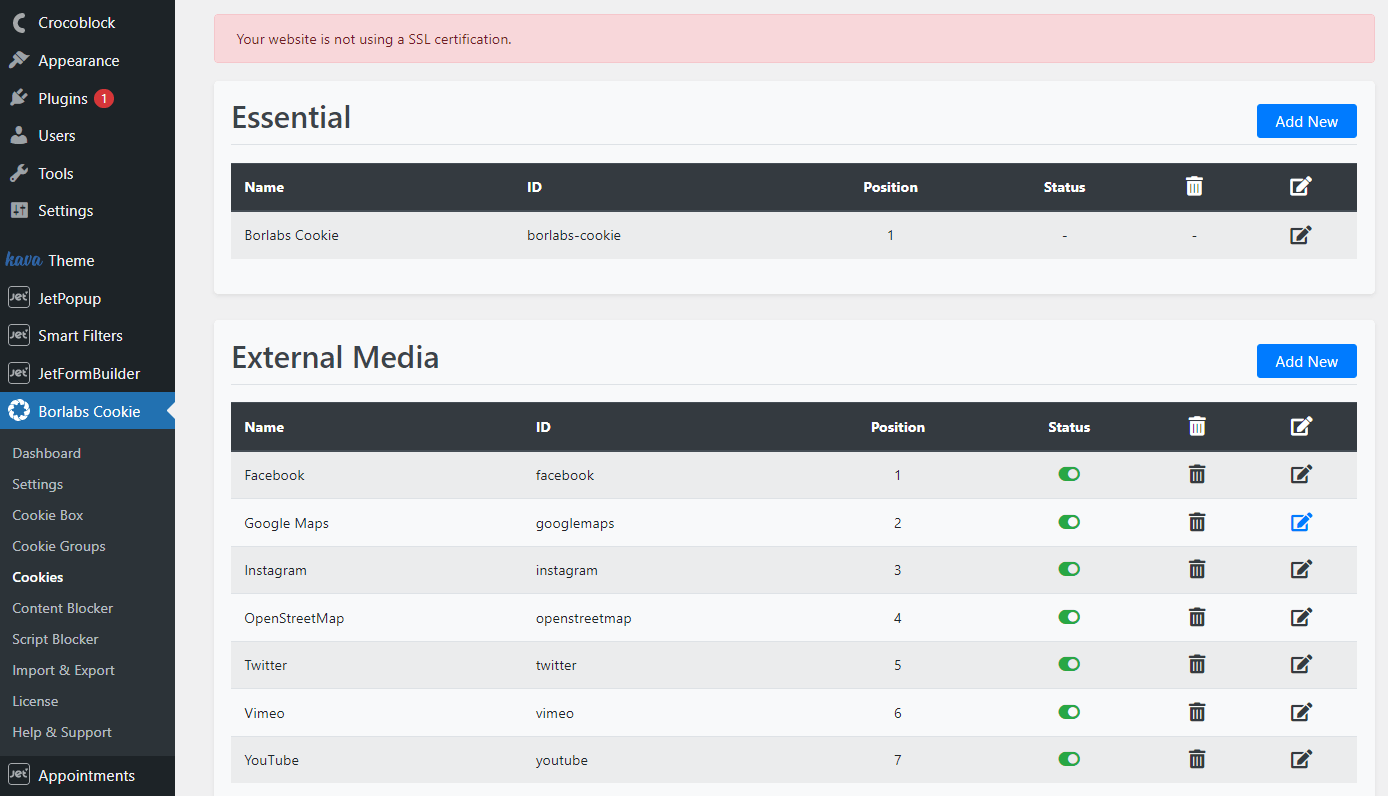Disable the Facebook cookie status toggle
The height and width of the screenshot is (796, 1388).
pyautogui.click(x=1069, y=474)
